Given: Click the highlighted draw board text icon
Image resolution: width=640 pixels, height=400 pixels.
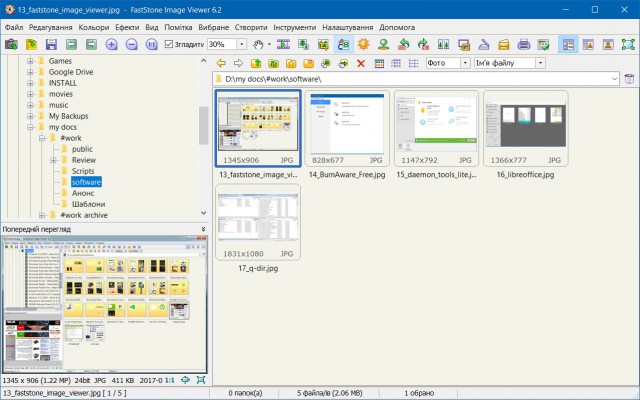Looking at the screenshot, I should 343,44.
